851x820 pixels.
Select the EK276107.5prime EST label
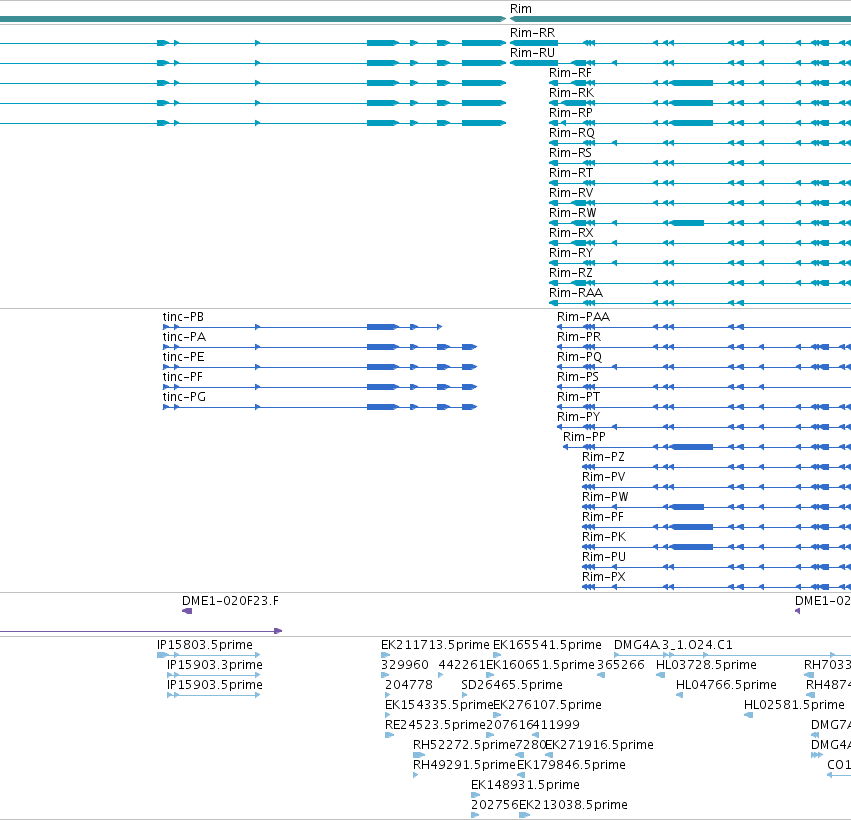click(547, 705)
